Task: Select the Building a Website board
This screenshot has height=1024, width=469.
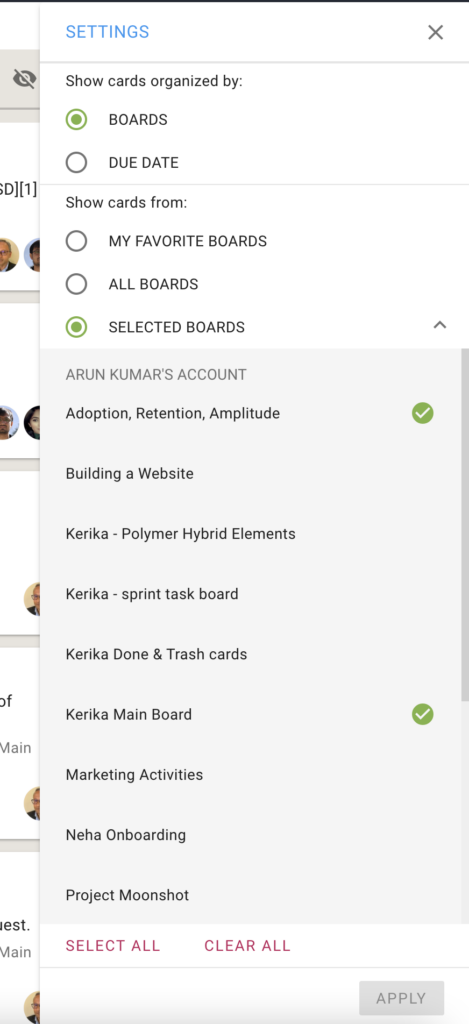Action: (250, 473)
